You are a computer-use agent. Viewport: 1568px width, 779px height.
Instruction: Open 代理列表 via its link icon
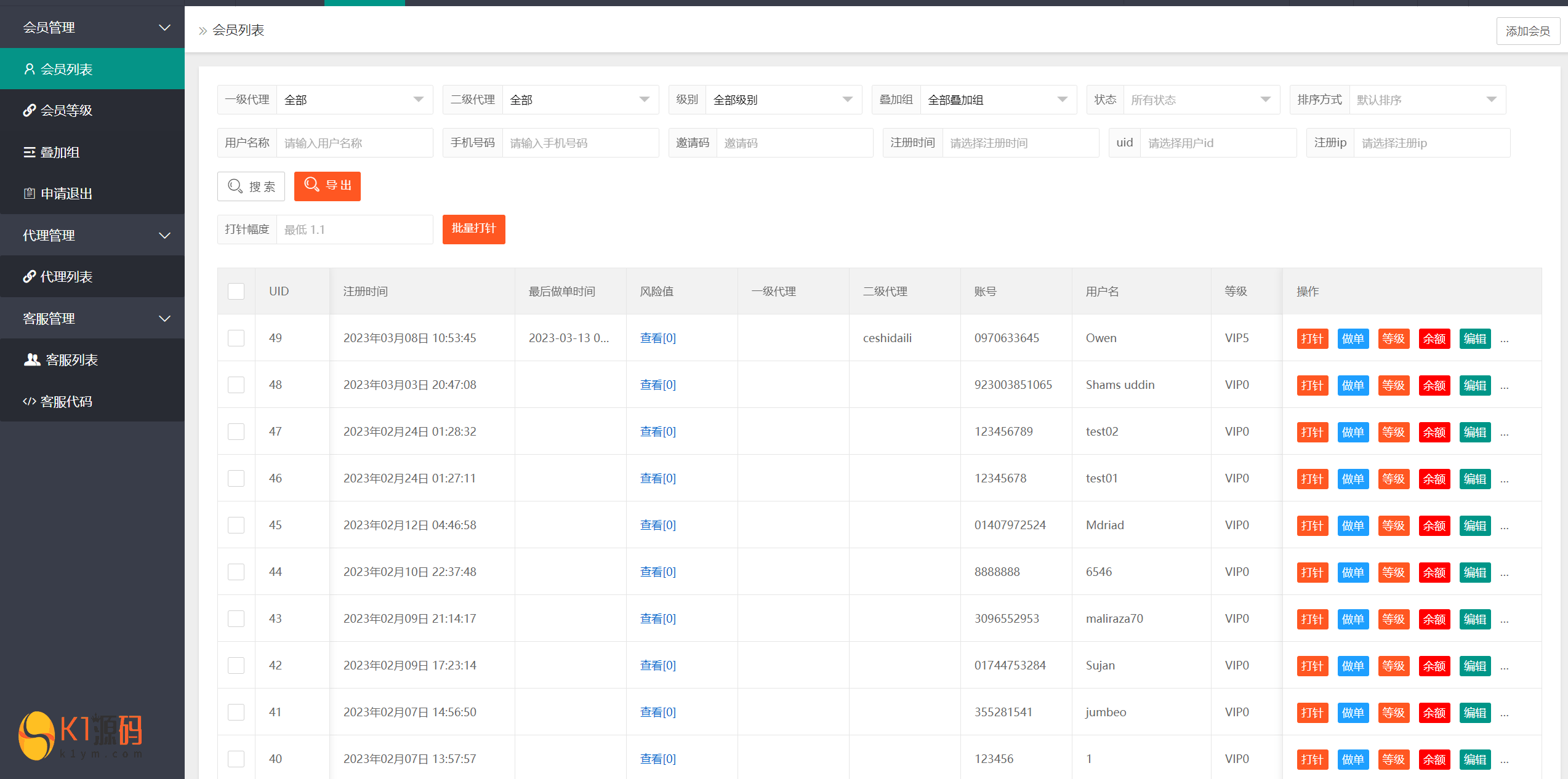pyautogui.click(x=29, y=276)
